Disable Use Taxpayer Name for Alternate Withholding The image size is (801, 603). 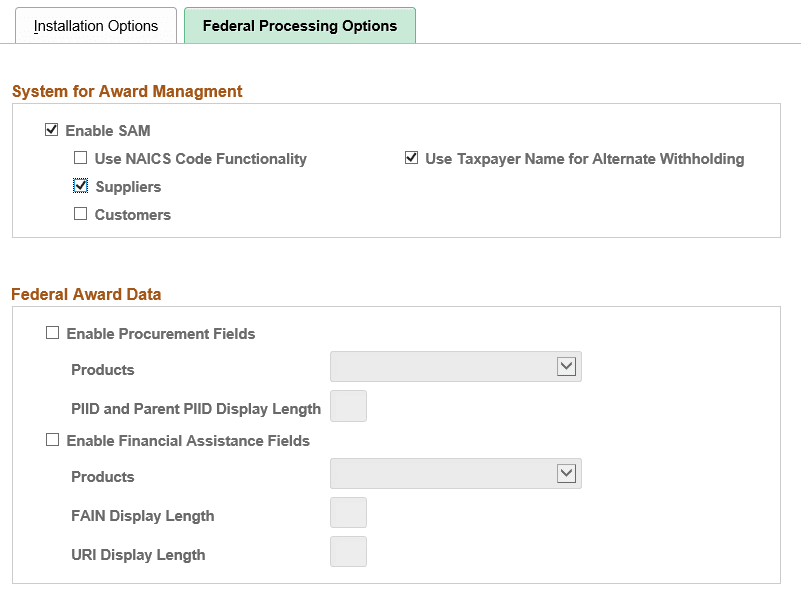[x=410, y=158]
